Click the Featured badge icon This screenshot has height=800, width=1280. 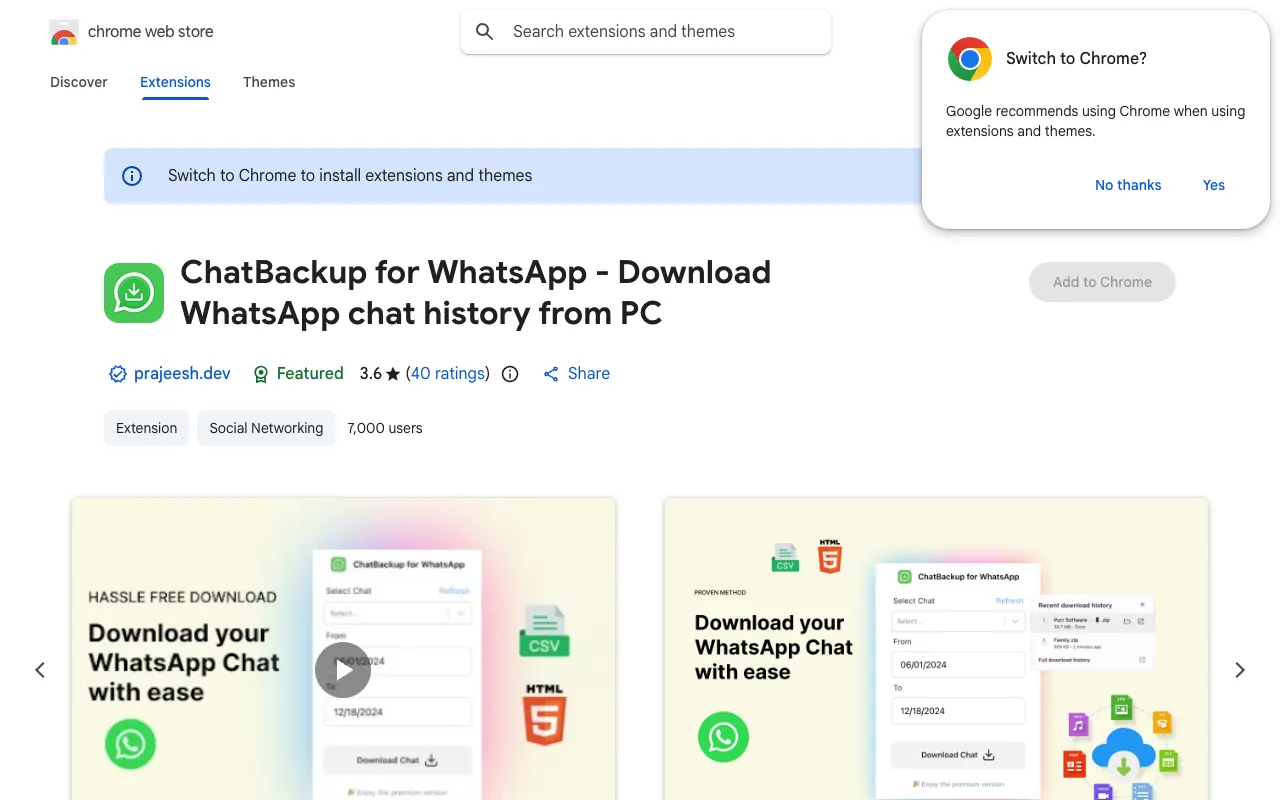click(261, 374)
